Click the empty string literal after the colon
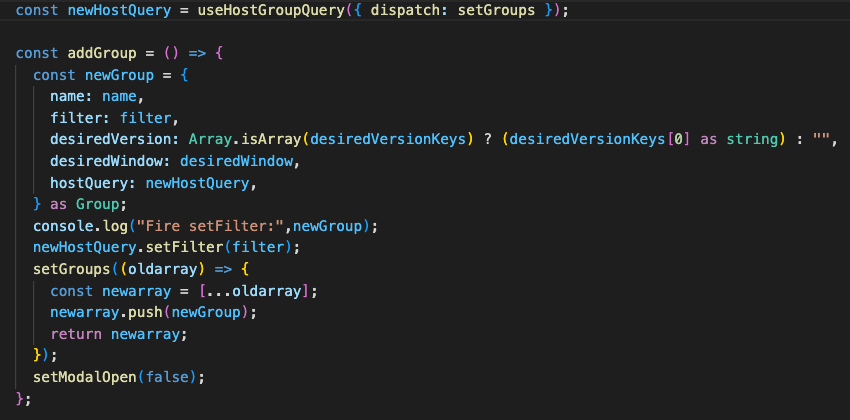Screen dimensions: 850x420 click(x=823, y=139)
